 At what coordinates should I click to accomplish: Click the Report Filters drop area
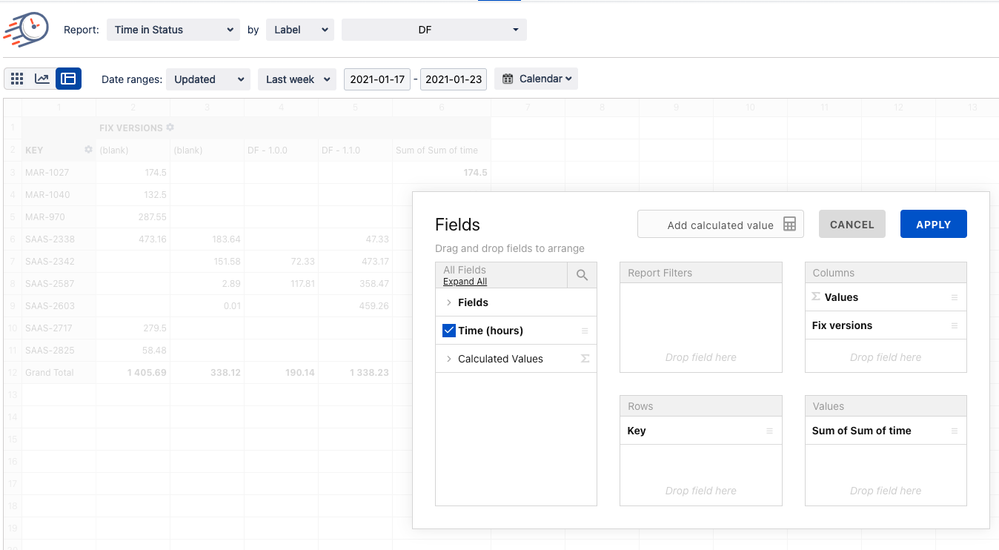(x=701, y=328)
